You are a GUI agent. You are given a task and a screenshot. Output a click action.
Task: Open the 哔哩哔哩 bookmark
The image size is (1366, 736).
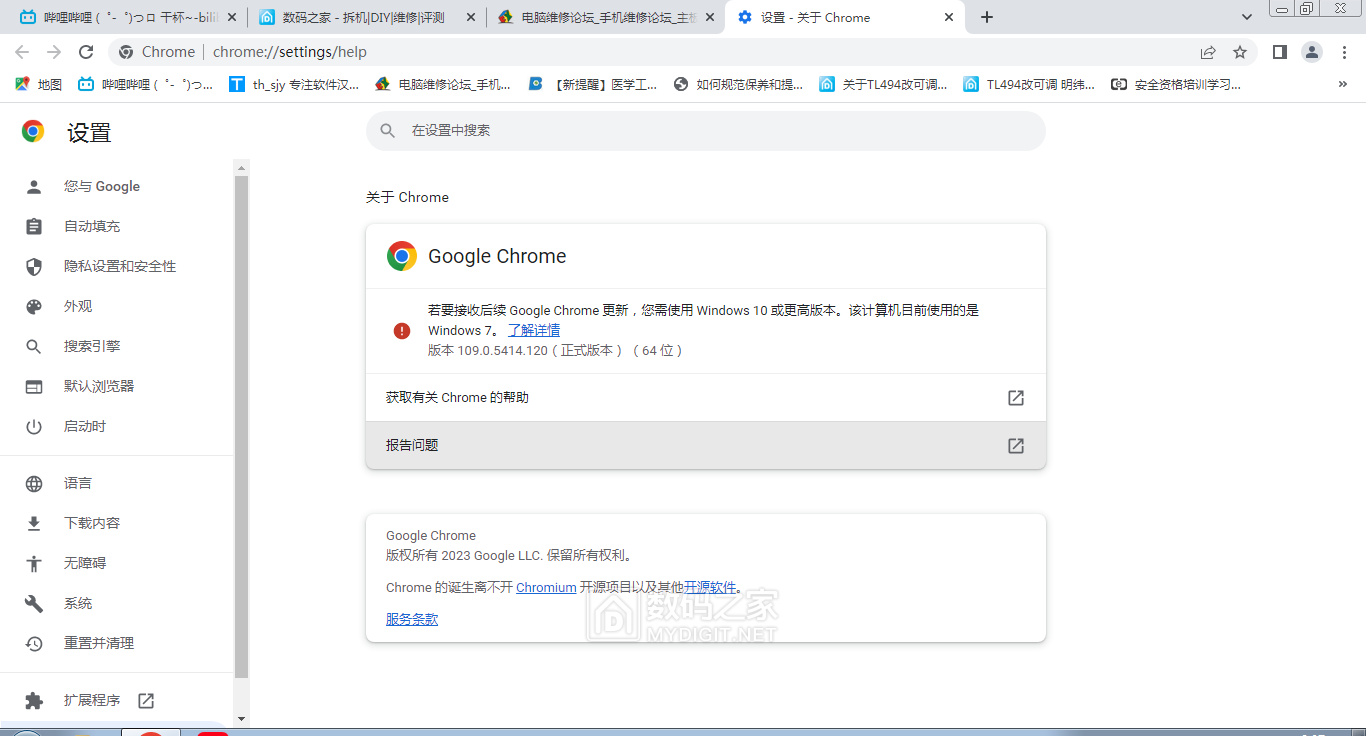coord(146,85)
